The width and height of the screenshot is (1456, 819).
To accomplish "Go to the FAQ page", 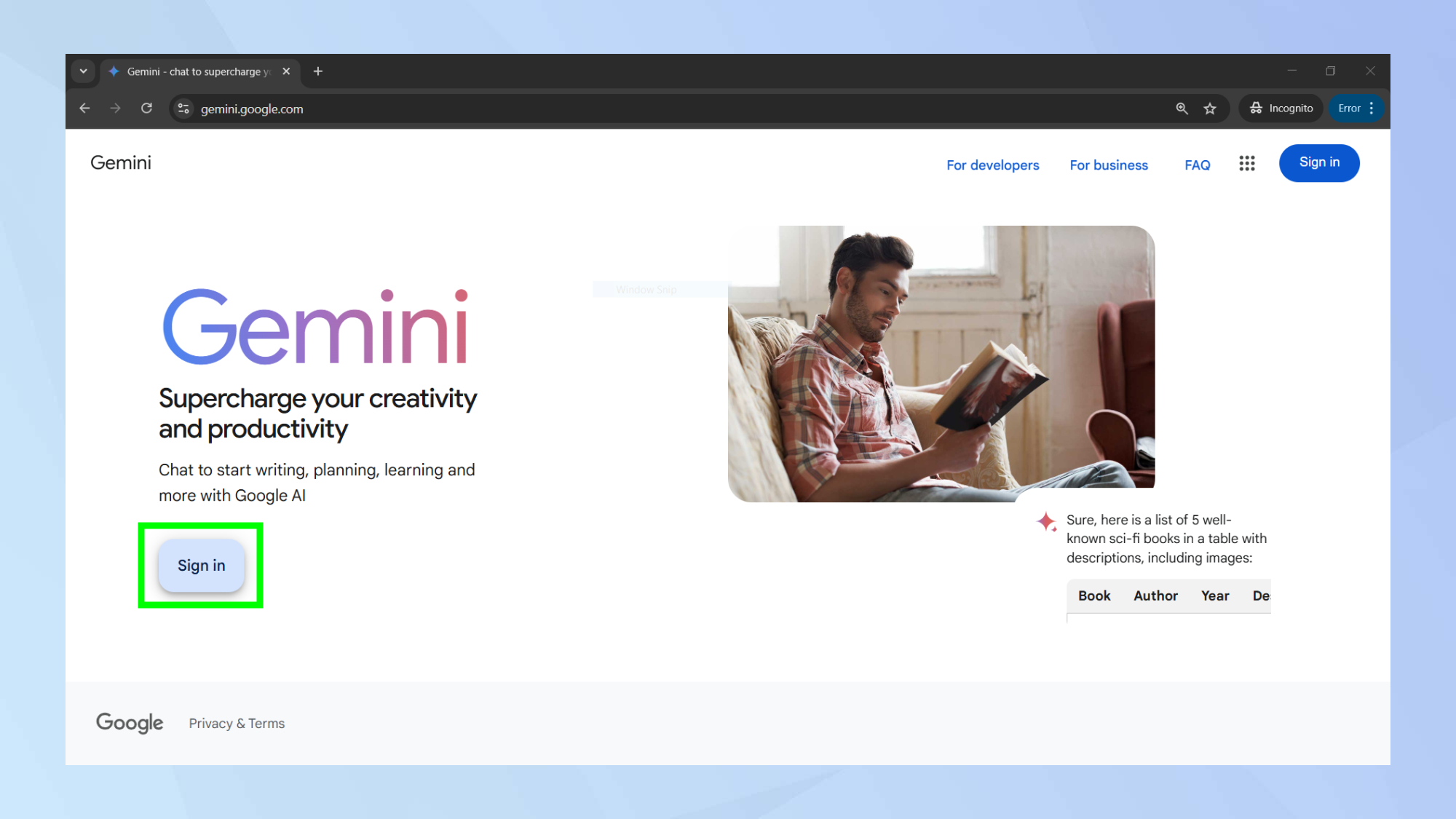I will tap(1197, 165).
